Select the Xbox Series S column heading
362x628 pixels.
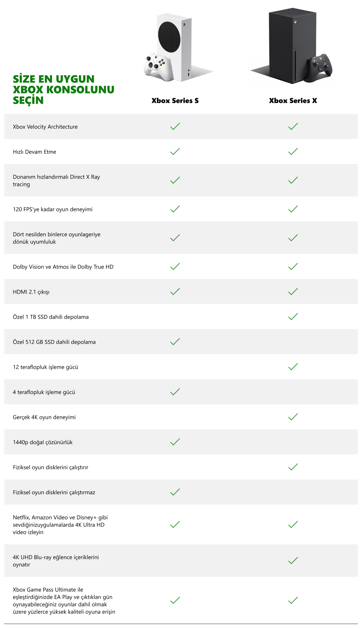click(175, 101)
